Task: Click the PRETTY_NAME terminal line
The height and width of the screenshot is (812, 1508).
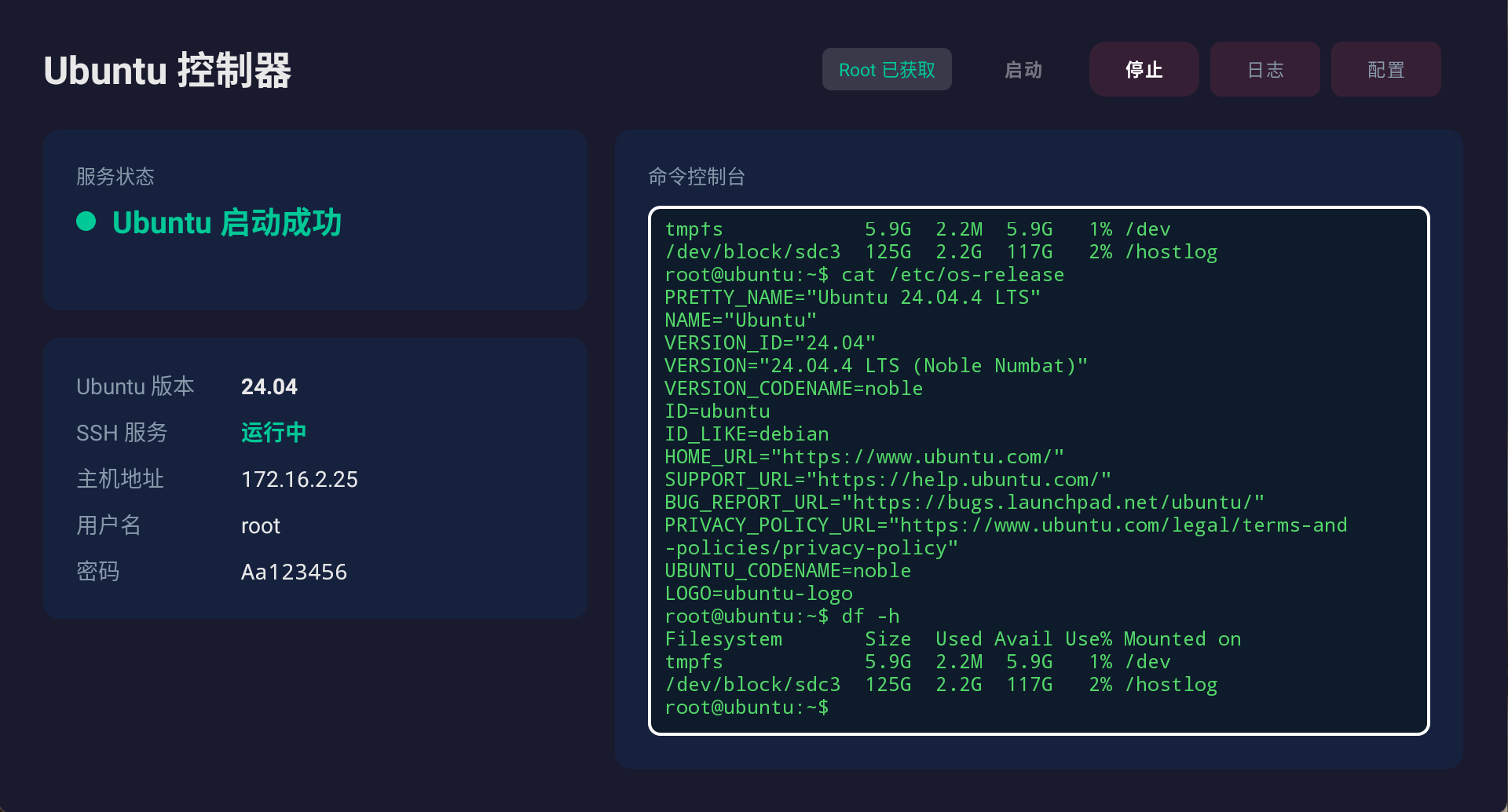Action: (853, 298)
